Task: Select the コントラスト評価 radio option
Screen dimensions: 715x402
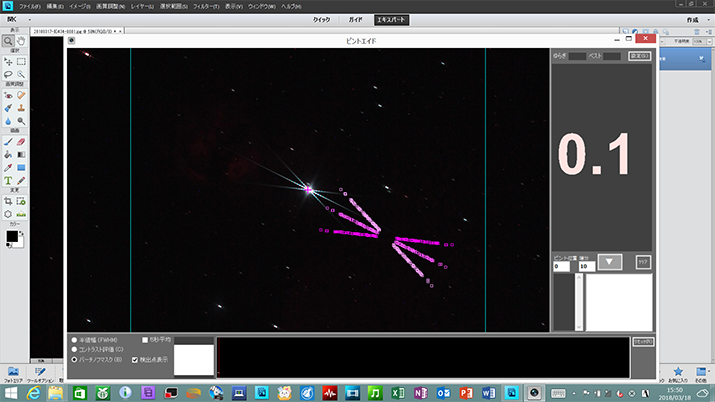Action: click(74, 349)
